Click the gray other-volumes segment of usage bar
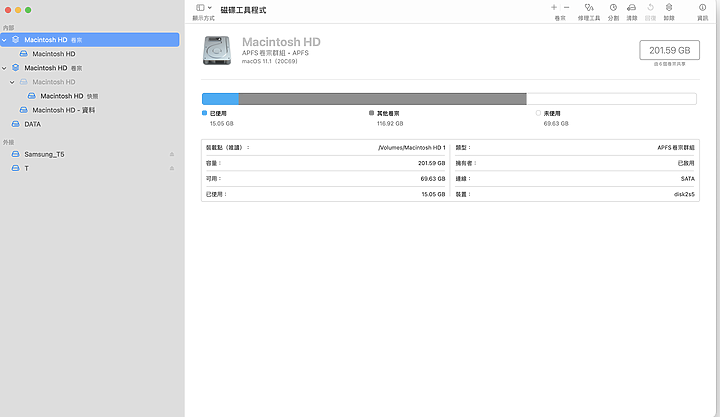Viewport: 720px width, 417px height. tap(382, 99)
